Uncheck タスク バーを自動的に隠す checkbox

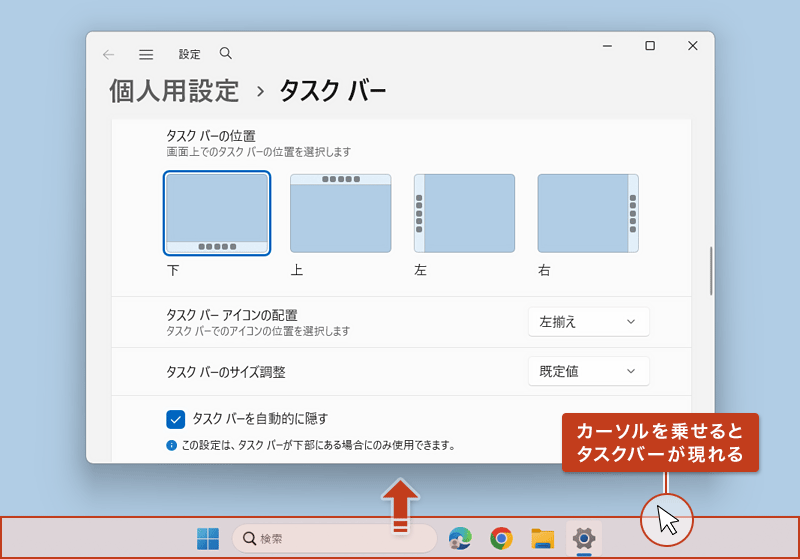(x=176, y=420)
